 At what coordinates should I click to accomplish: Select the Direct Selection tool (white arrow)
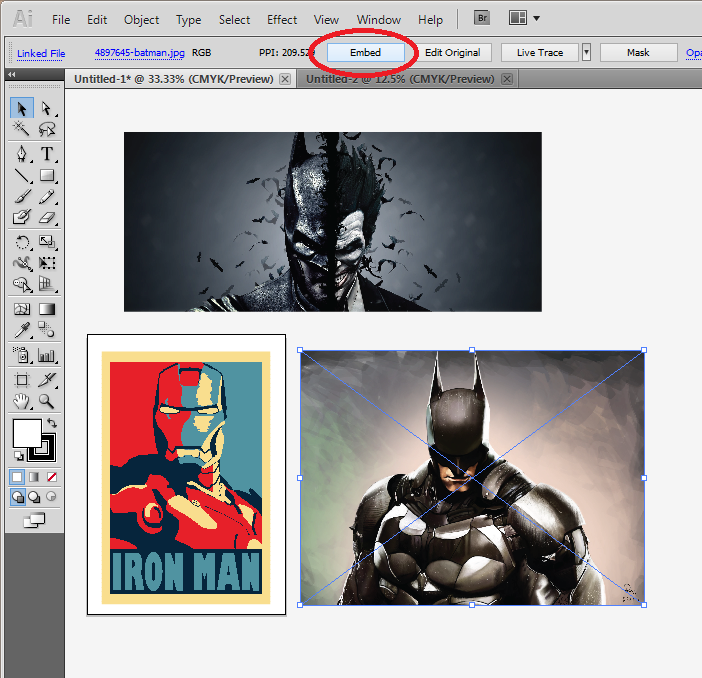(x=47, y=108)
